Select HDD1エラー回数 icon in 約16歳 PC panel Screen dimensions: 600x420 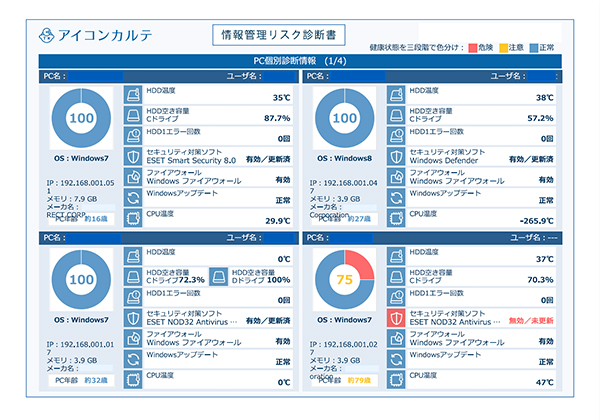(133, 136)
